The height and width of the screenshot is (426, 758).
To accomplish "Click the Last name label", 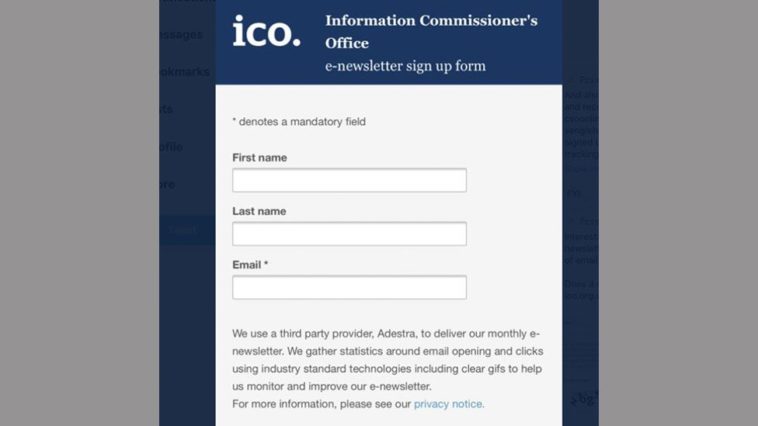I will point(259,211).
